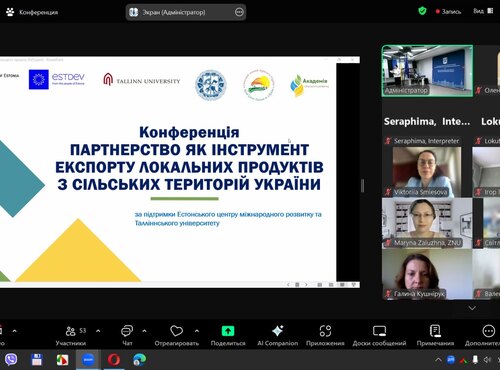This screenshot has height=370, width=500.
Task: Open Viber from the taskbar
Action: pyautogui.click(x=11, y=360)
